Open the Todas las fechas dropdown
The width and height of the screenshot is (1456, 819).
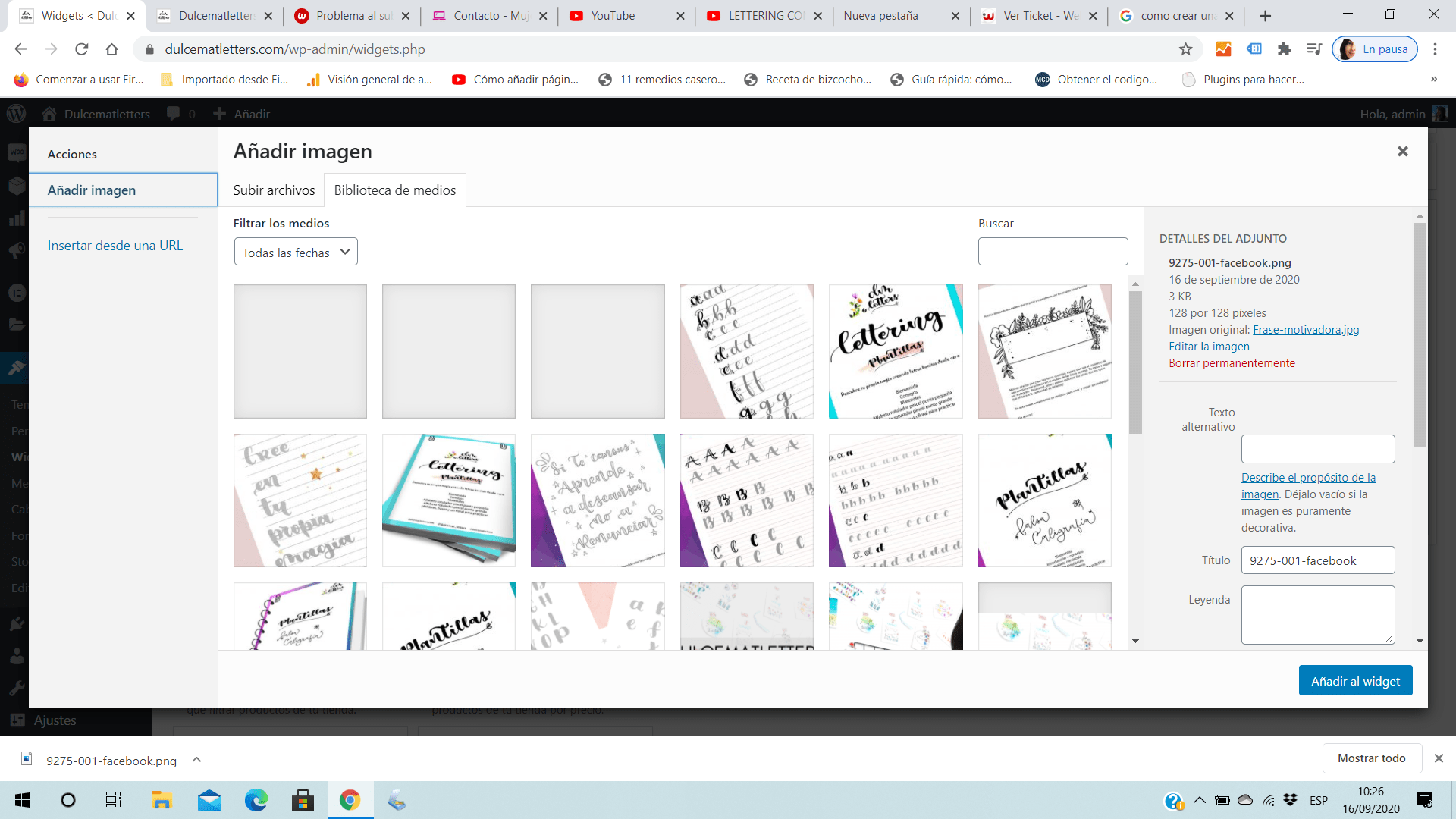tap(296, 252)
